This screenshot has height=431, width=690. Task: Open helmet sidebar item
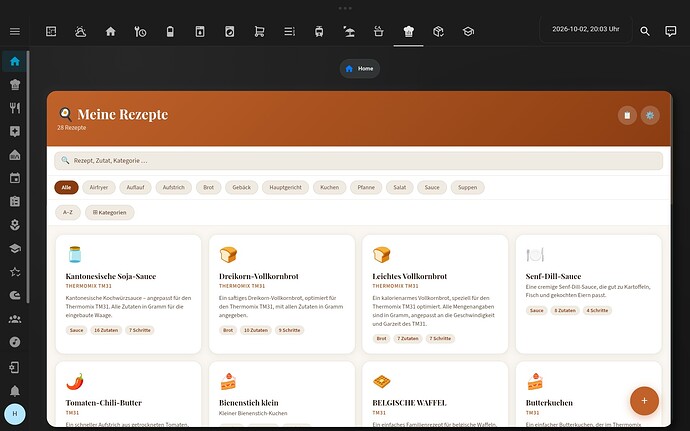point(15,295)
